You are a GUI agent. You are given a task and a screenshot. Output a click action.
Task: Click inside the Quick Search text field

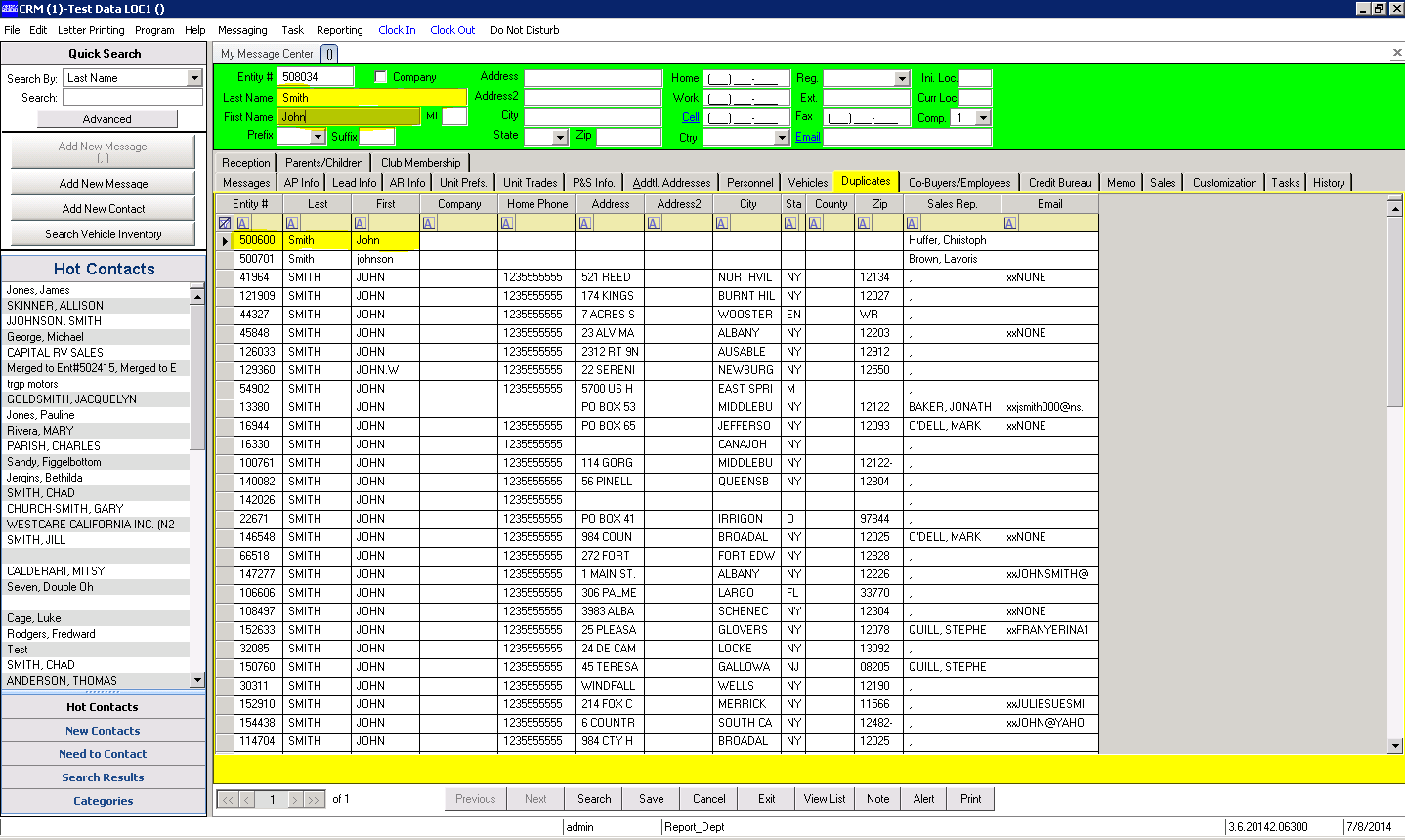pos(132,98)
